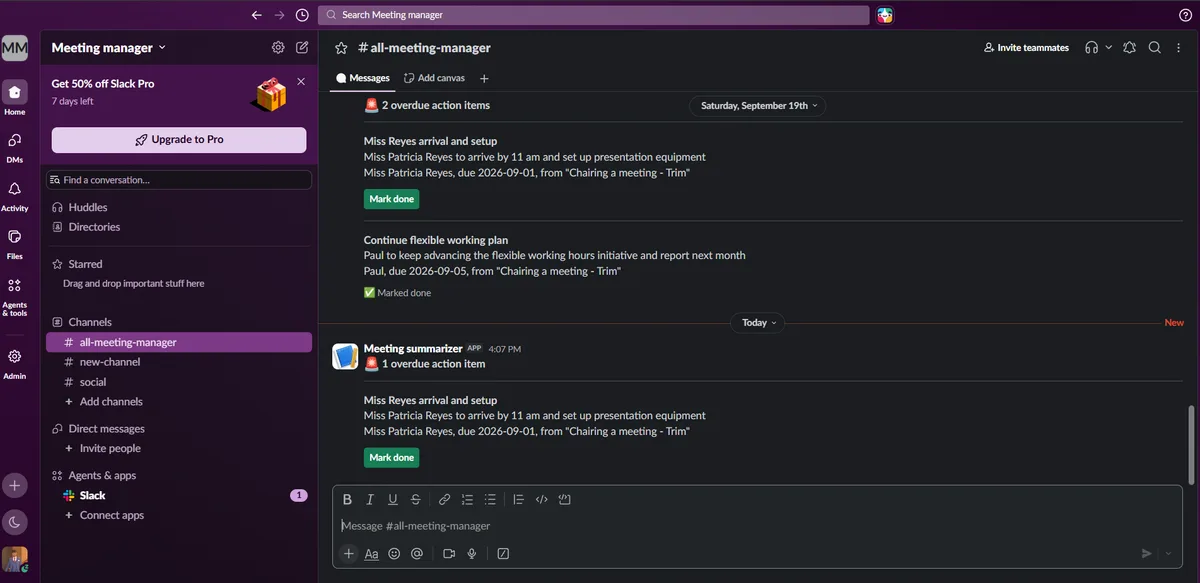1200x583 pixels.
Task: Toggle inline code formatting
Action: (x=542, y=500)
